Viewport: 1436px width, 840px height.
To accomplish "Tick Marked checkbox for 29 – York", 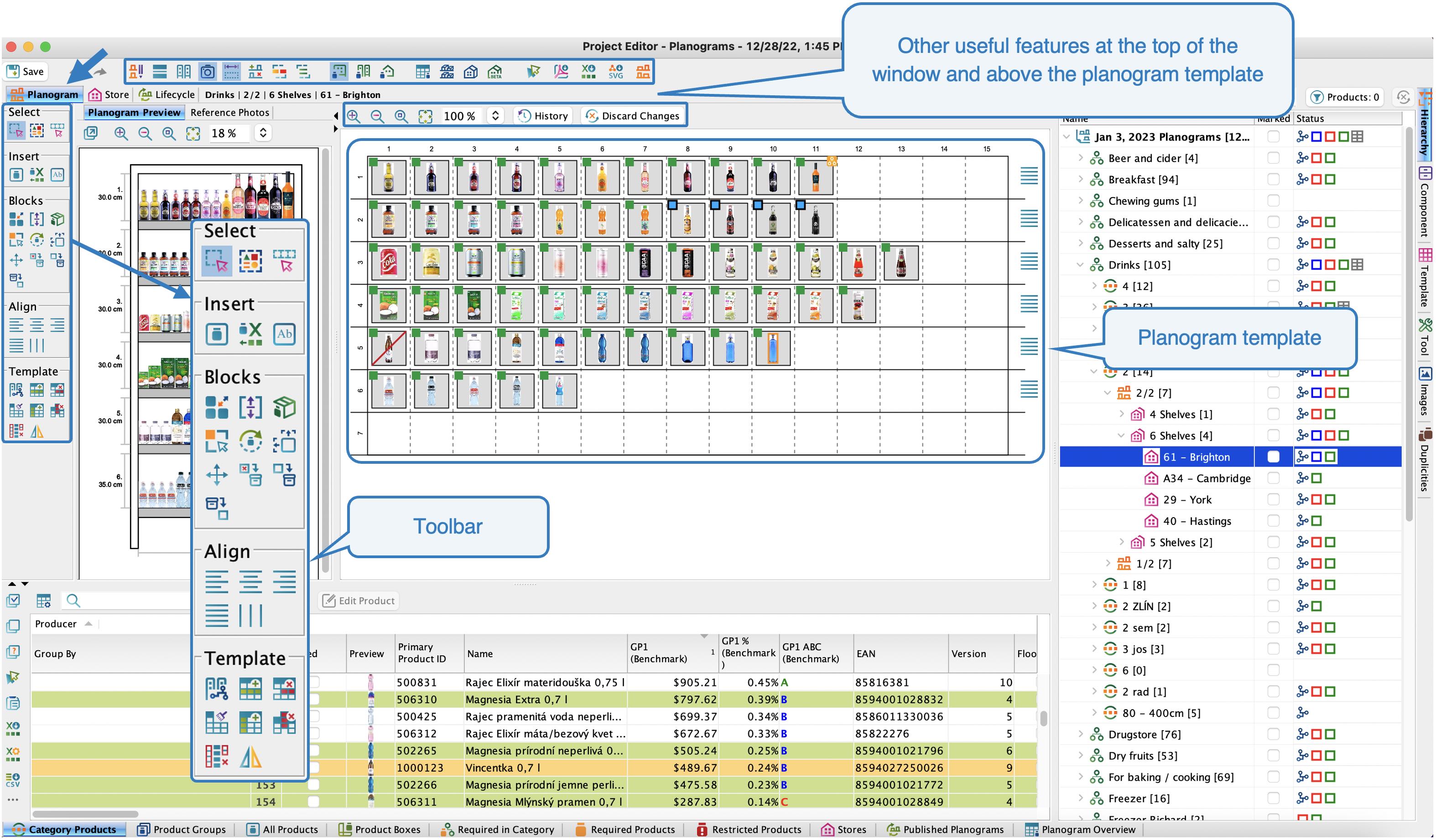I will [x=1273, y=499].
